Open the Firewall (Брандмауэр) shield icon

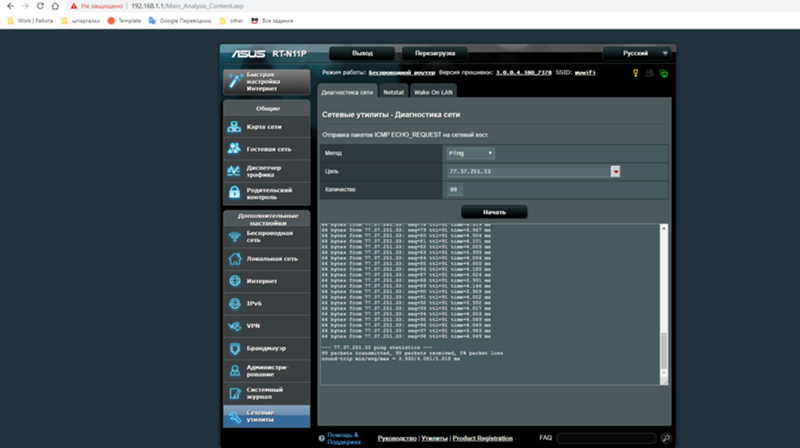(235, 348)
